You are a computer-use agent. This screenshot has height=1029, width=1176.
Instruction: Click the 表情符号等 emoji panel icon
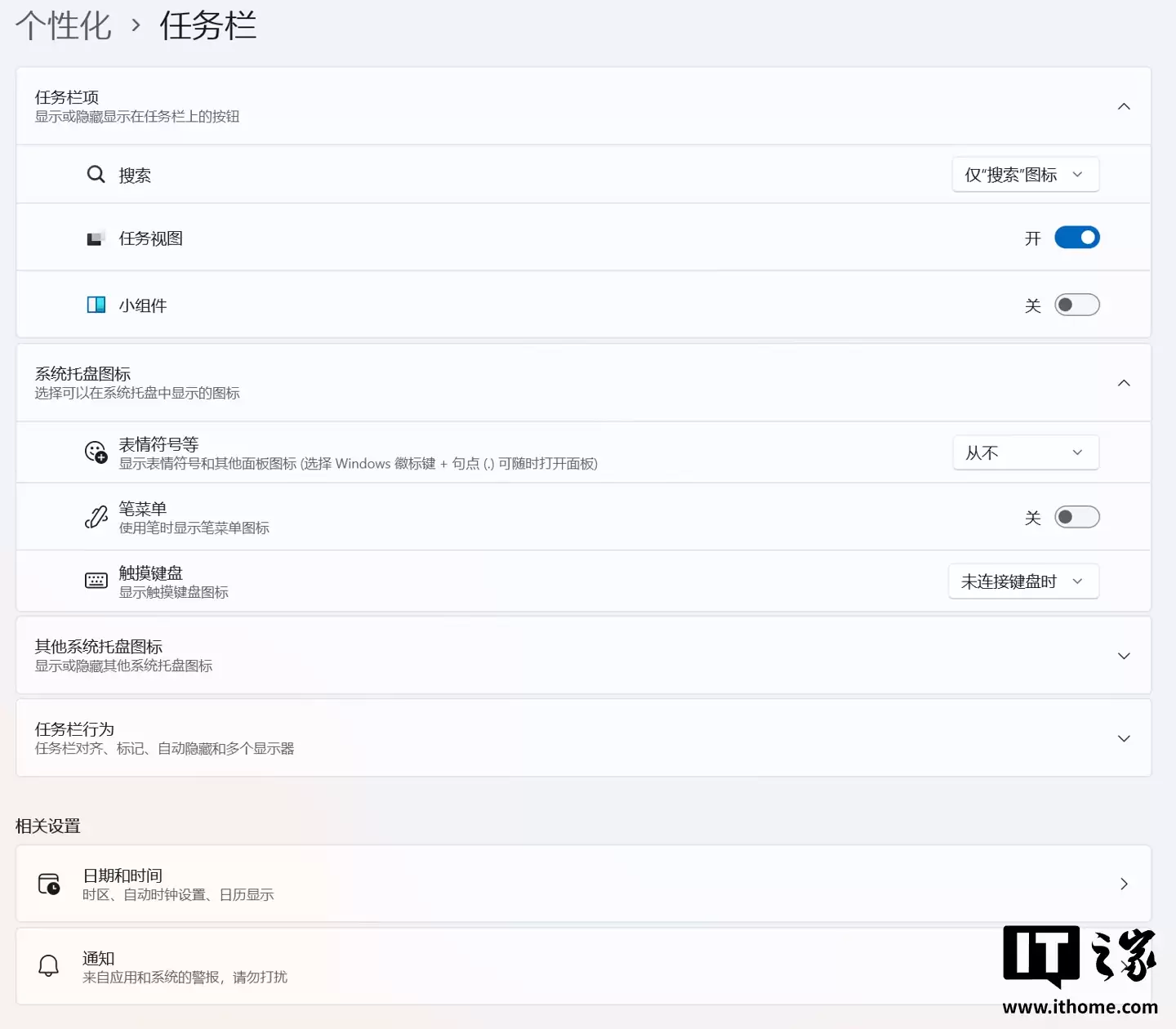[96, 452]
